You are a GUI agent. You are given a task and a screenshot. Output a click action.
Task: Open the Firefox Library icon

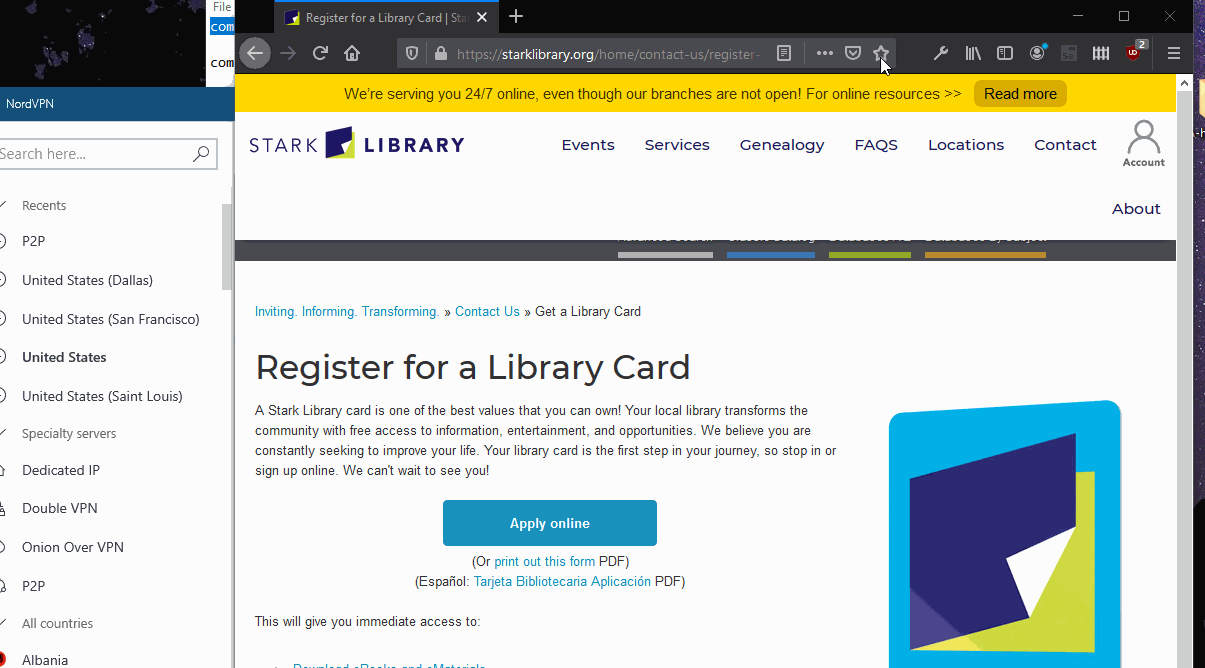(973, 54)
